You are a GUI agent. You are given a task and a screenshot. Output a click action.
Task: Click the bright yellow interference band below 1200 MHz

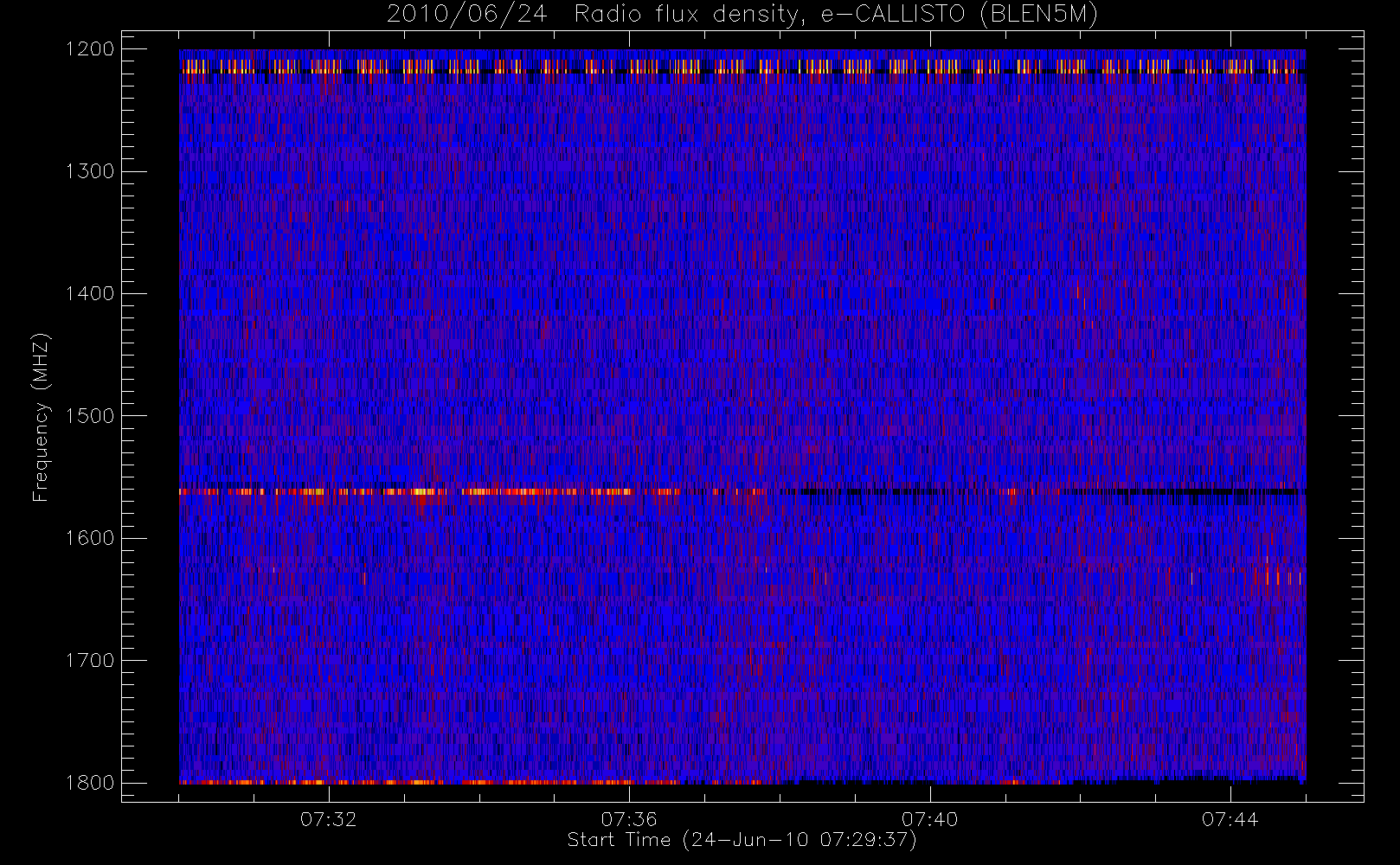point(742,67)
